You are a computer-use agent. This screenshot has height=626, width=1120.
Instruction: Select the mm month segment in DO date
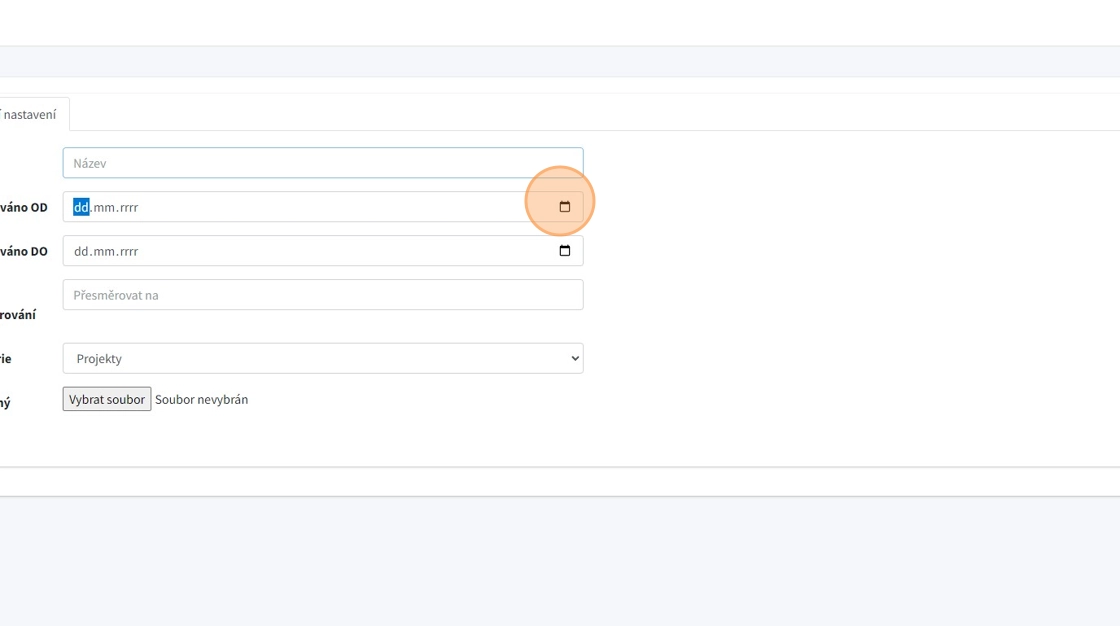[x=103, y=252]
